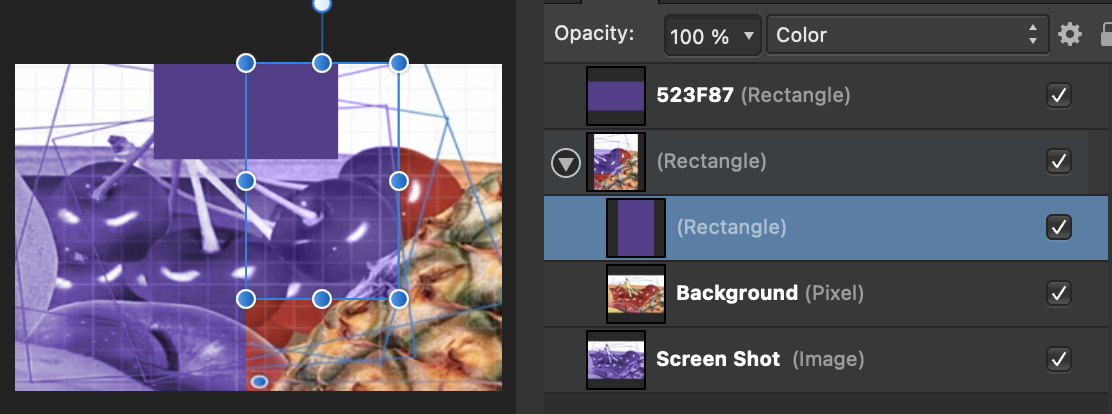This screenshot has width=1112, height=414.
Task: Uncheck visibility of Background pixel layer
Action: [x=1059, y=293]
